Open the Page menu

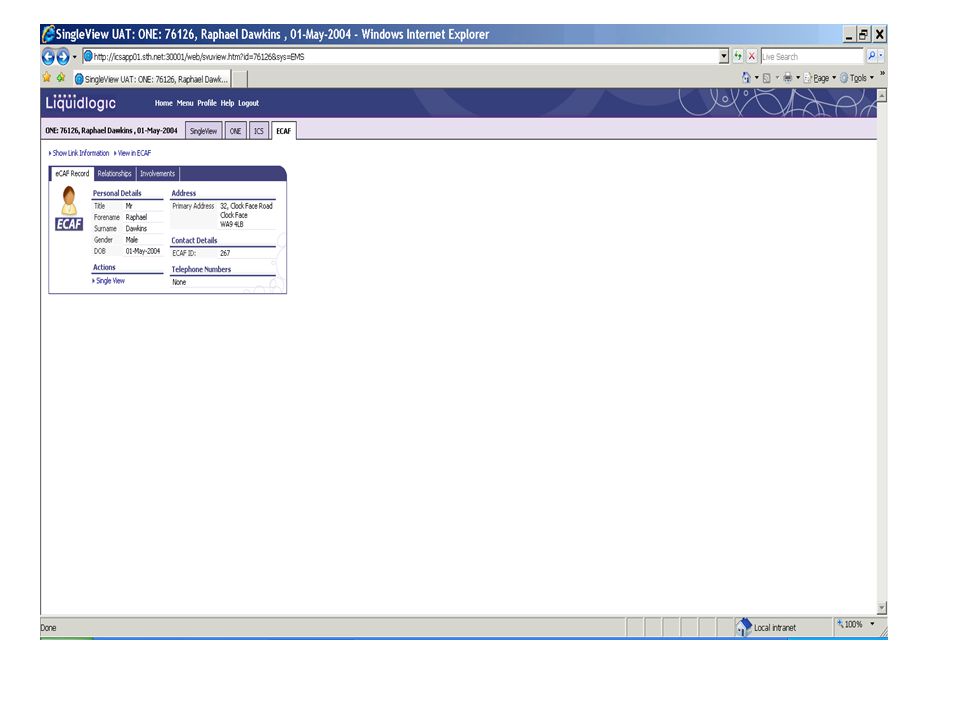coord(820,78)
